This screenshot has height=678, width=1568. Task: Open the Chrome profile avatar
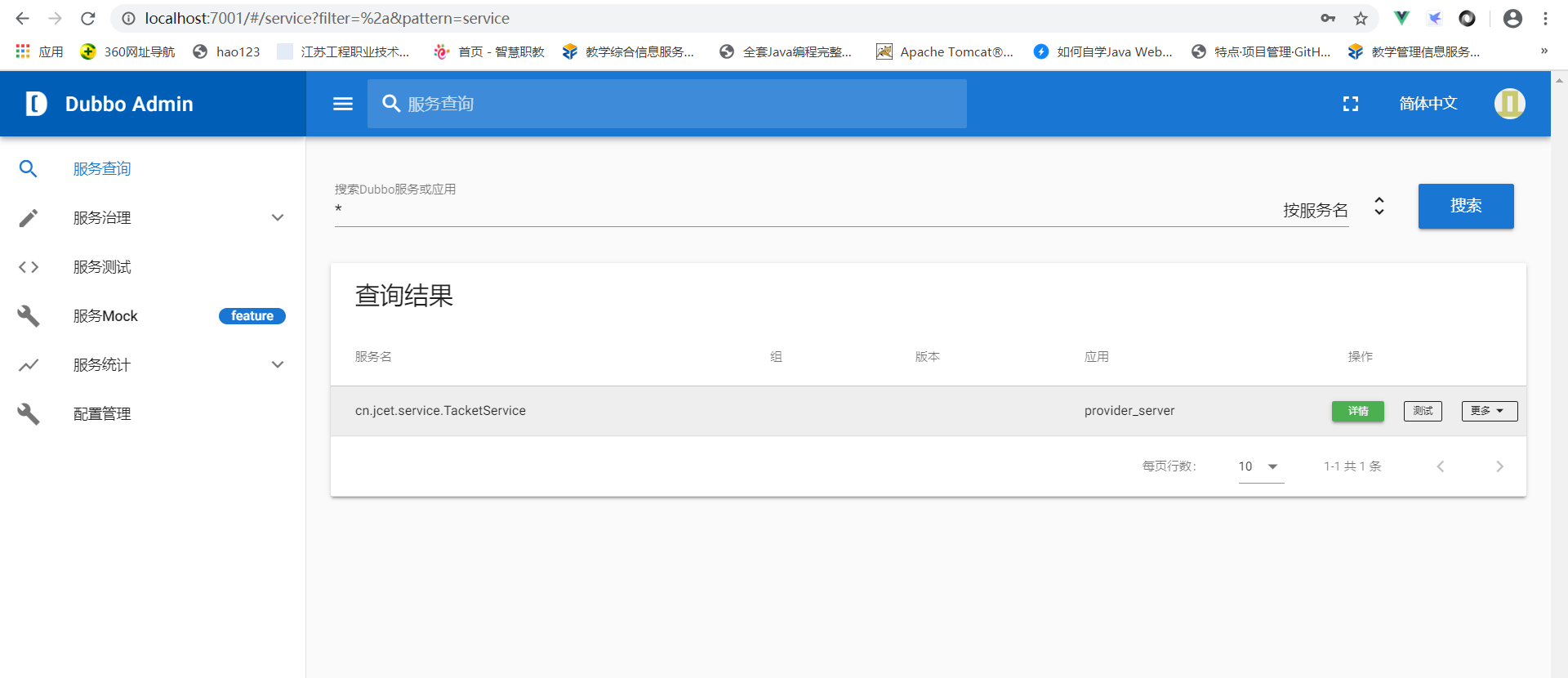coord(1512,18)
